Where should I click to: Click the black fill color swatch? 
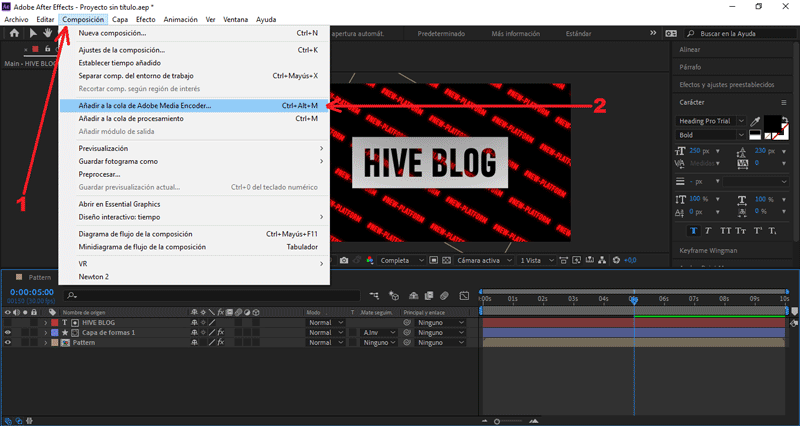pos(771,123)
